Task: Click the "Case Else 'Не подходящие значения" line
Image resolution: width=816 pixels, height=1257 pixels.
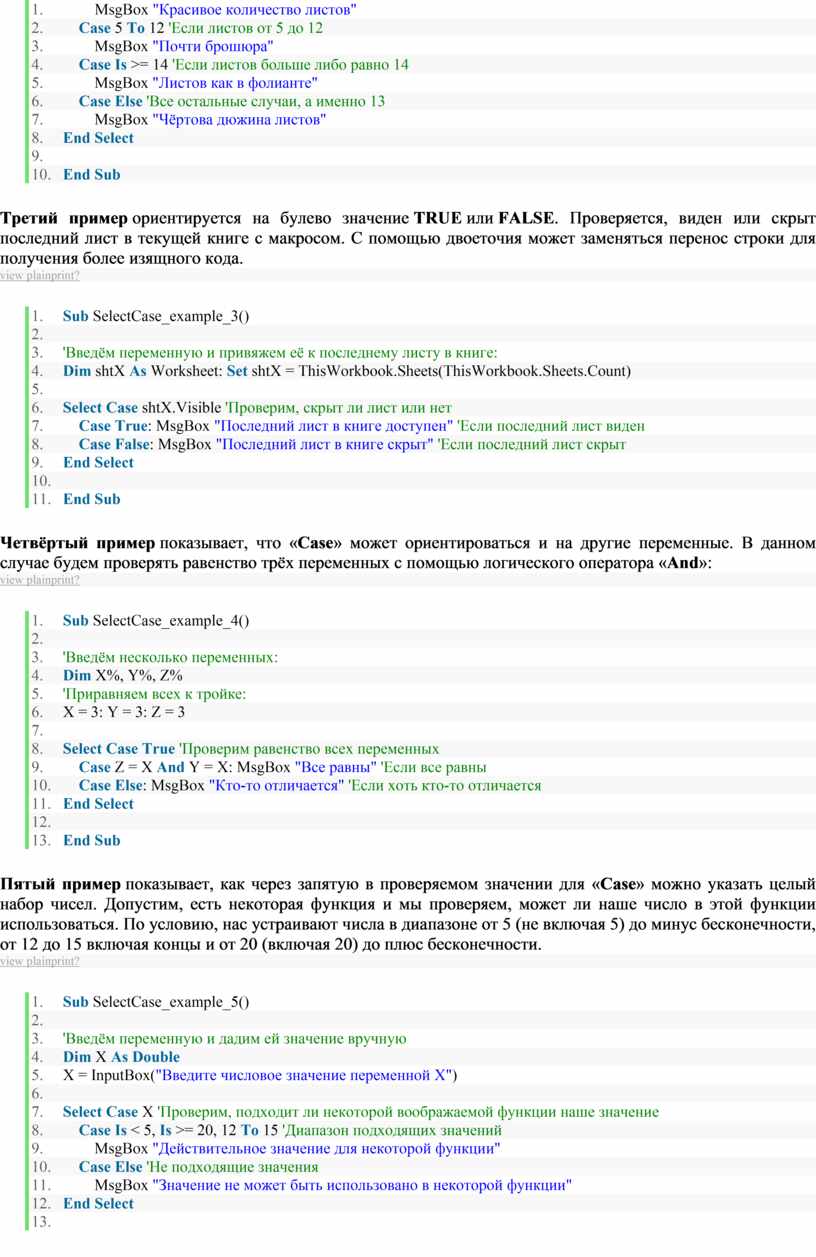Action: point(198,1167)
